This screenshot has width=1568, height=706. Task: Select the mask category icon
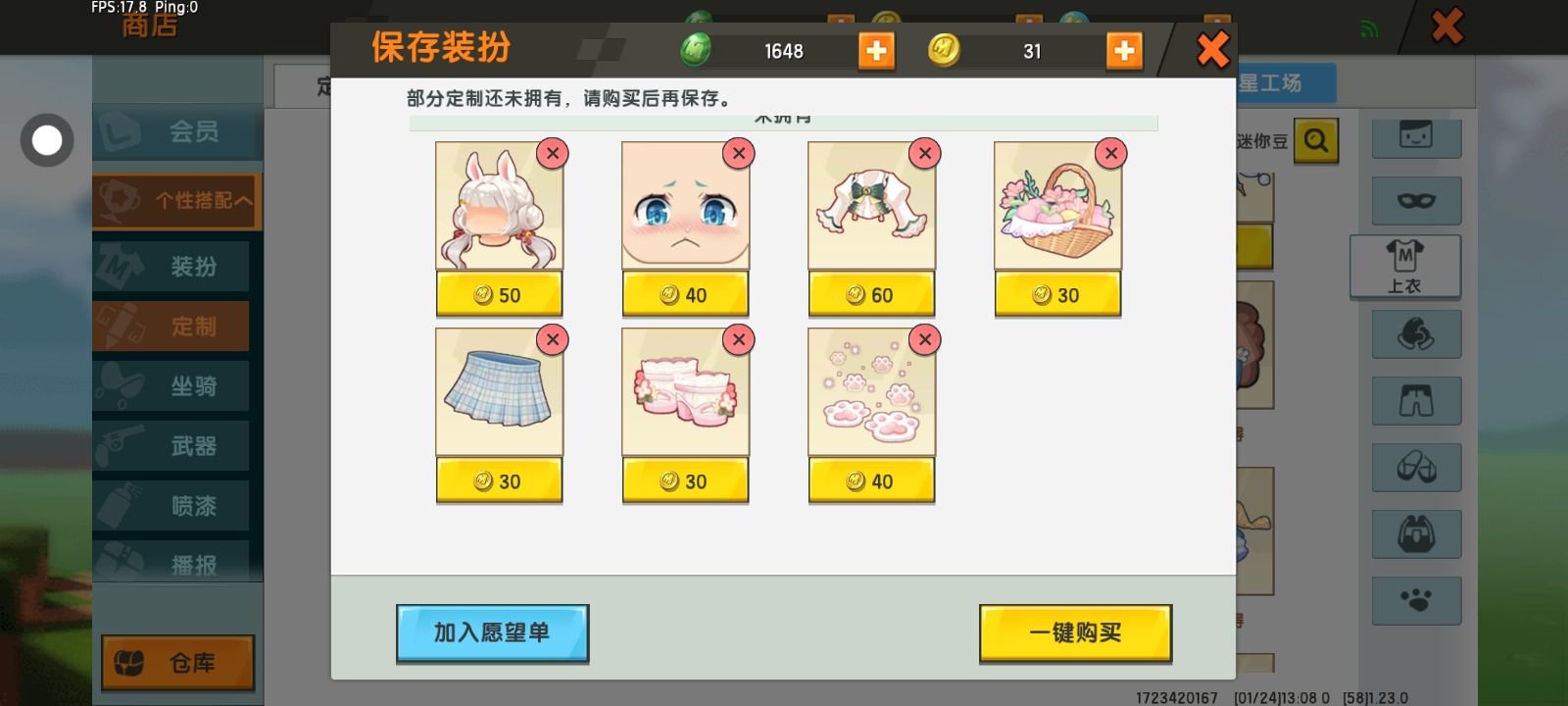point(1416,201)
